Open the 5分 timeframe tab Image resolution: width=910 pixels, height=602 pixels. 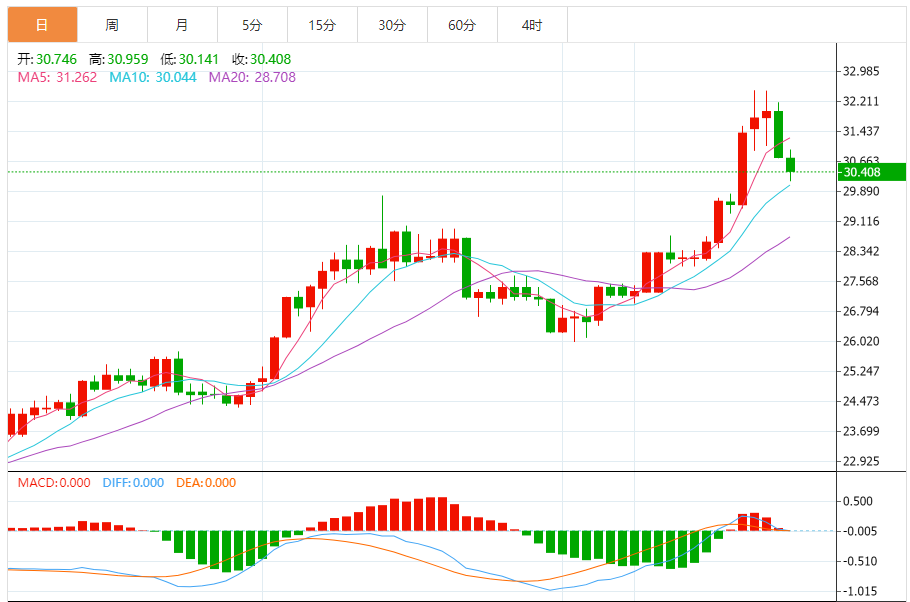coord(252,25)
